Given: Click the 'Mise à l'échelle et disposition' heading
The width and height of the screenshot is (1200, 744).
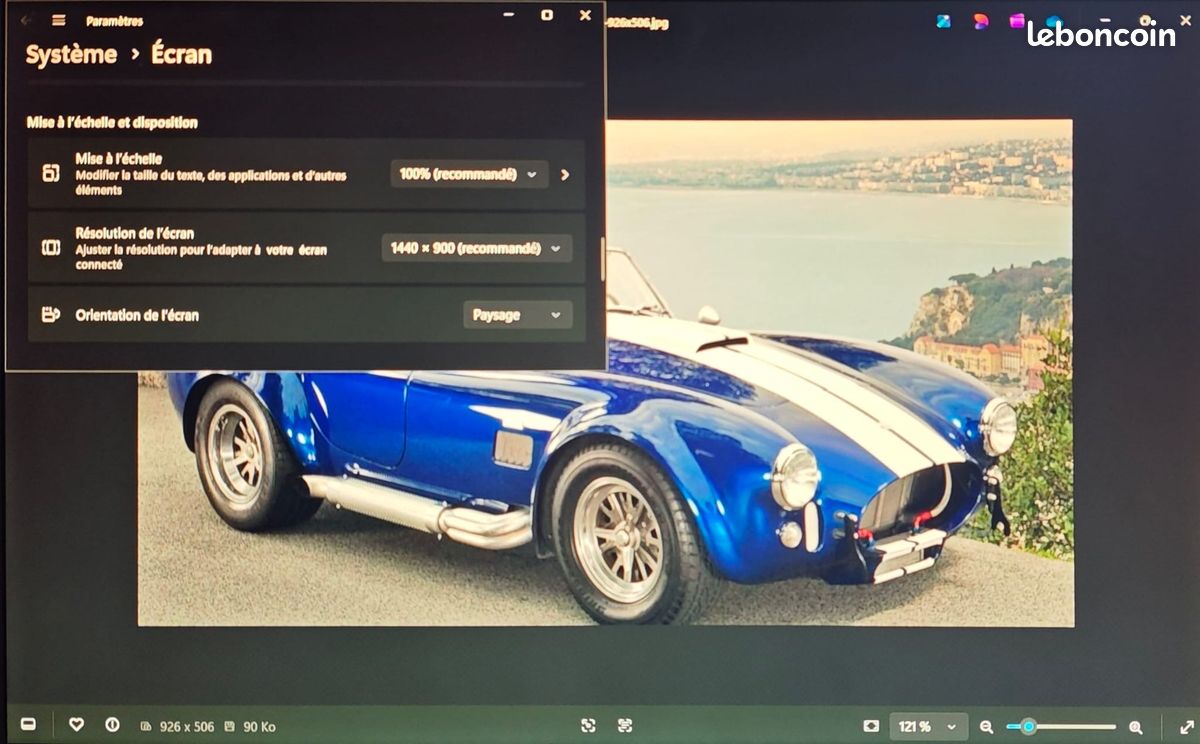Looking at the screenshot, I should 112,123.
